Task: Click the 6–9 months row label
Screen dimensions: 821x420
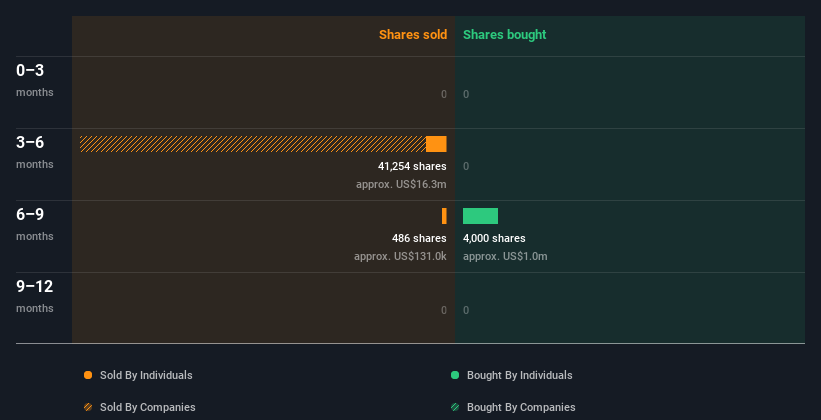Action: coord(35,225)
